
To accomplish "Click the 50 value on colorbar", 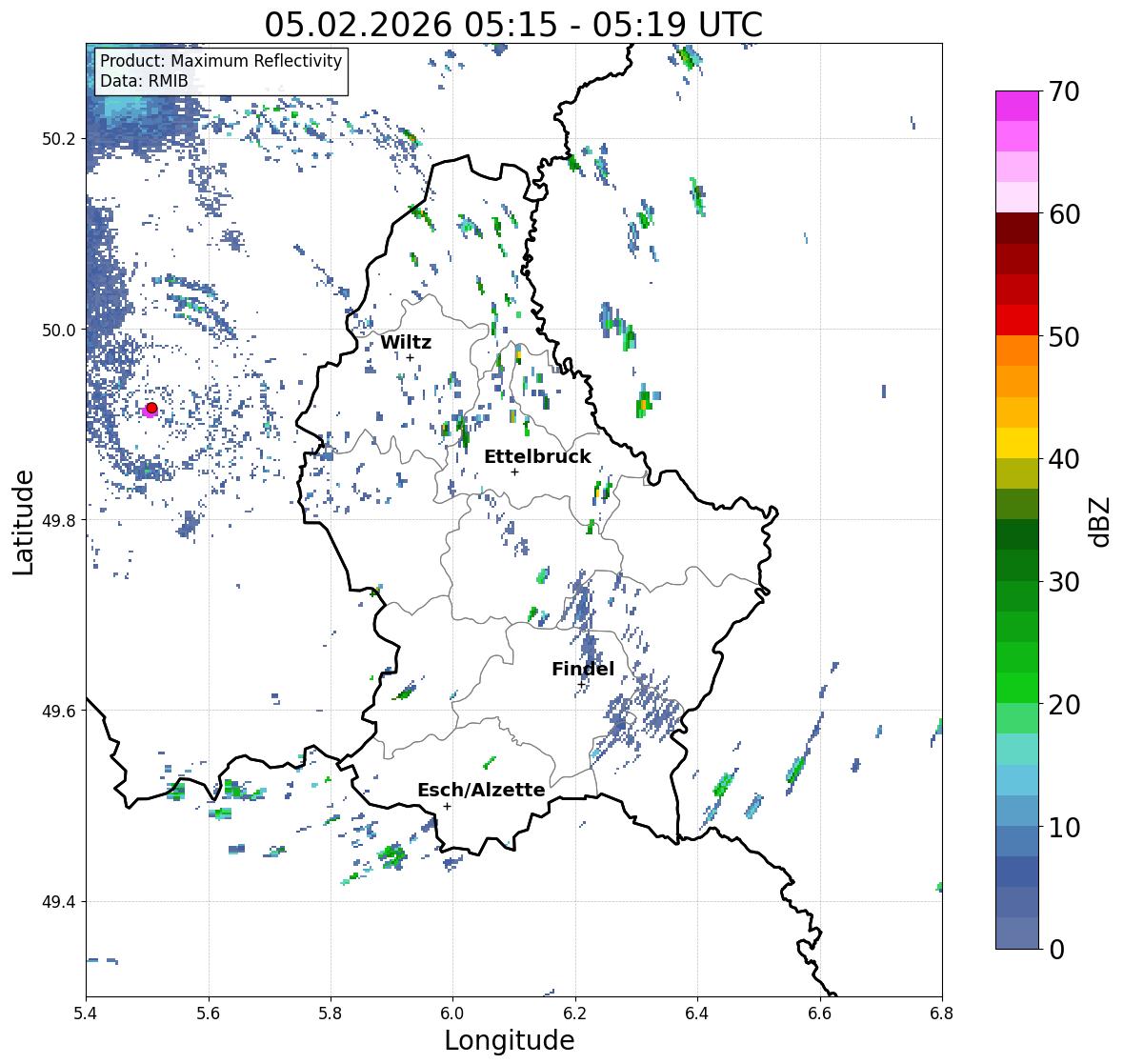I will click(x=1064, y=336).
